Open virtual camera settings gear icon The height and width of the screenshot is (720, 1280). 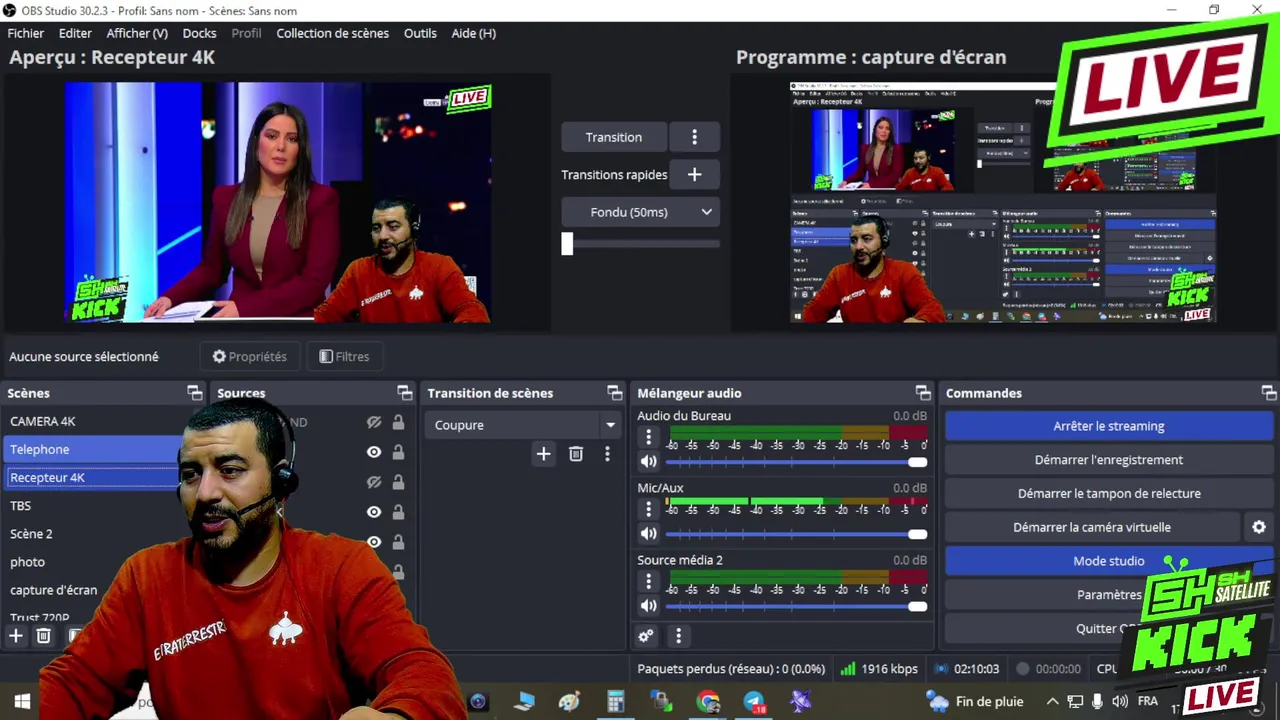(1259, 527)
